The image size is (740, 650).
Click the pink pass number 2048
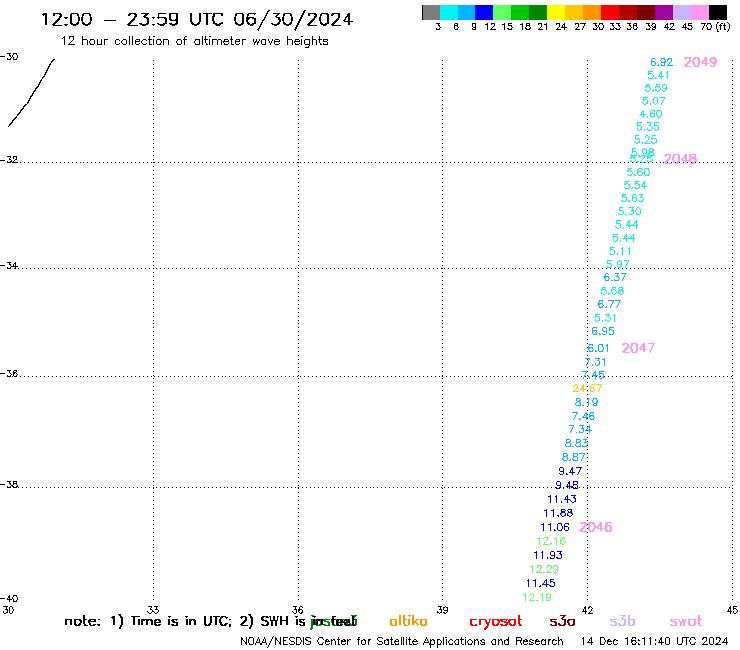[680, 159]
